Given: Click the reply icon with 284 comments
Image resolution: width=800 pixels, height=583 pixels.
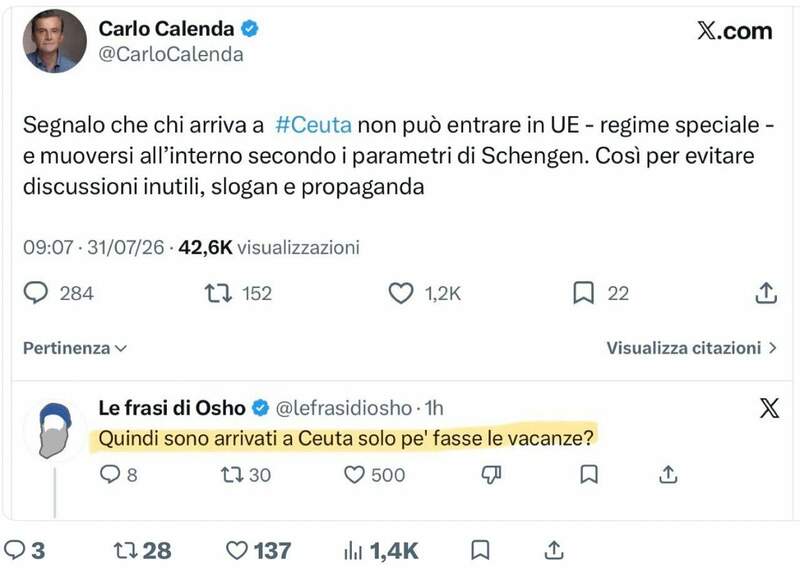Looking at the screenshot, I should (x=36, y=293).
